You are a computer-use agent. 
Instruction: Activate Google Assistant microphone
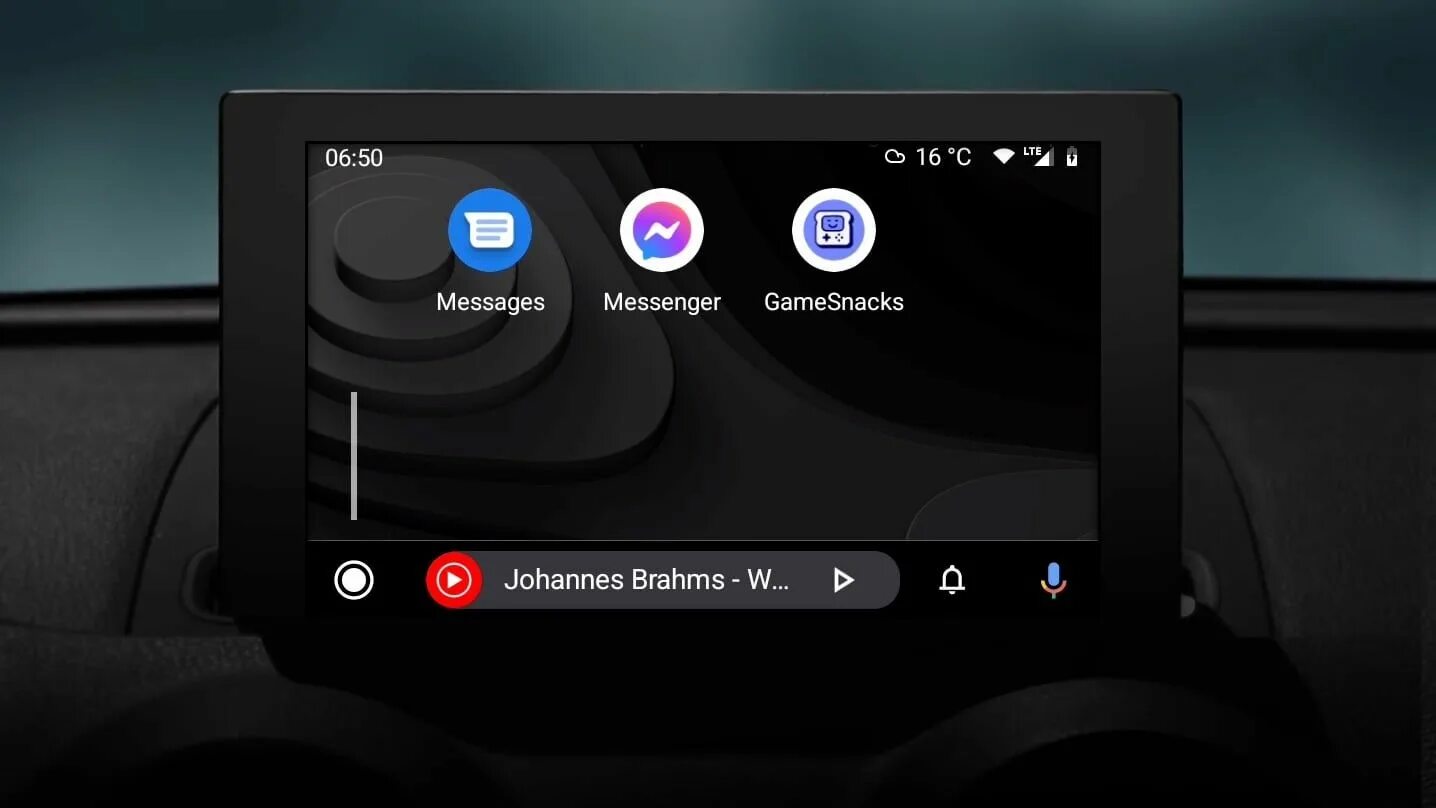click(x=1053, y=580)
